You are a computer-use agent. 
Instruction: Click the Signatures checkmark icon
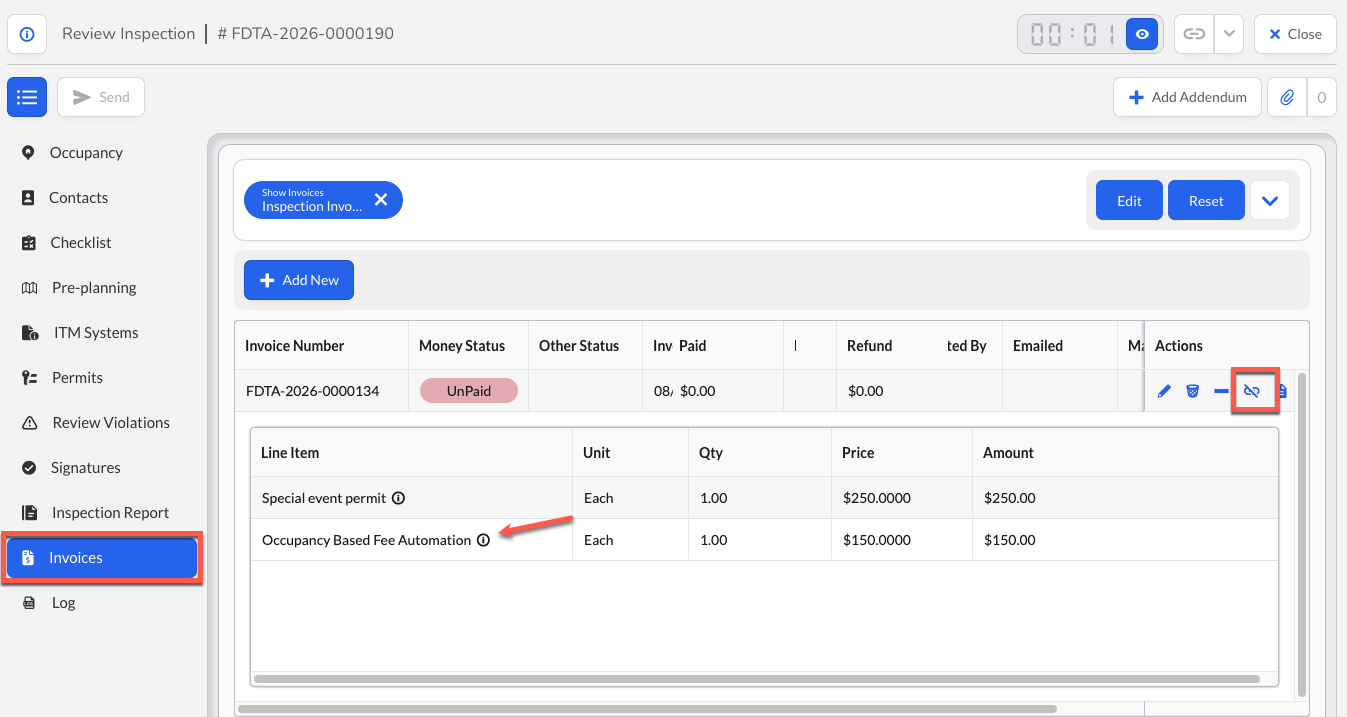pyautogui.click(x=29, y=467)
